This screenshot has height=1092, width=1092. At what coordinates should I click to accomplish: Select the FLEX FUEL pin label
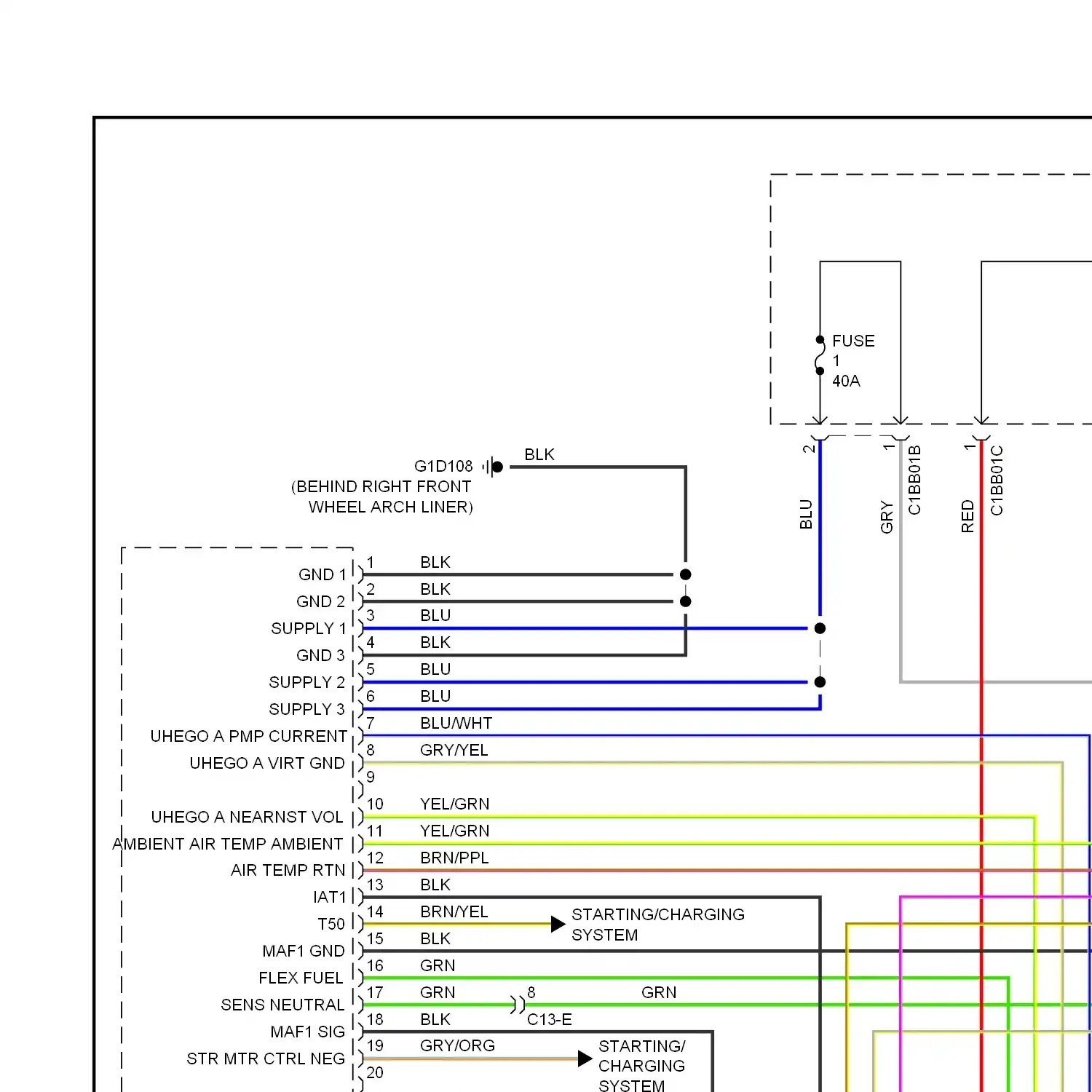[301, 978]
